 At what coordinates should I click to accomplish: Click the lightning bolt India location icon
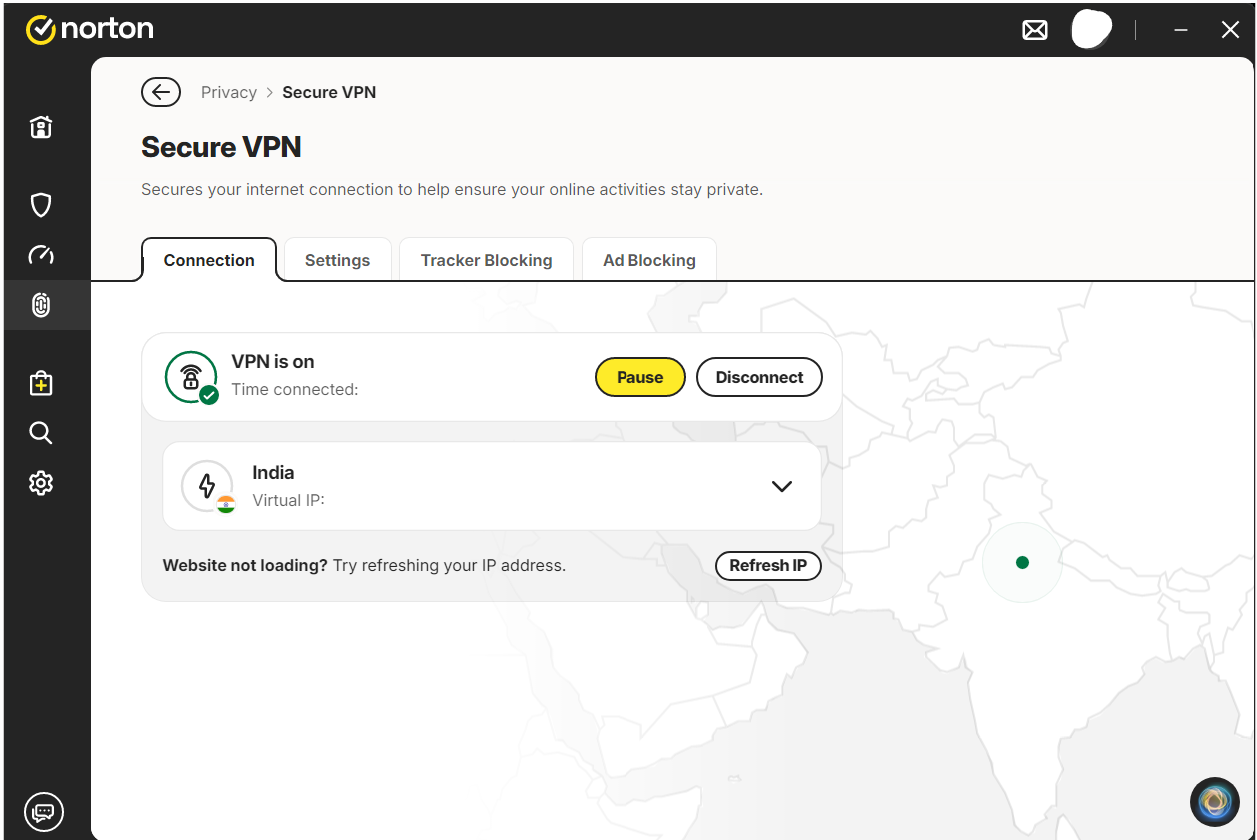[x=208, y=486]
